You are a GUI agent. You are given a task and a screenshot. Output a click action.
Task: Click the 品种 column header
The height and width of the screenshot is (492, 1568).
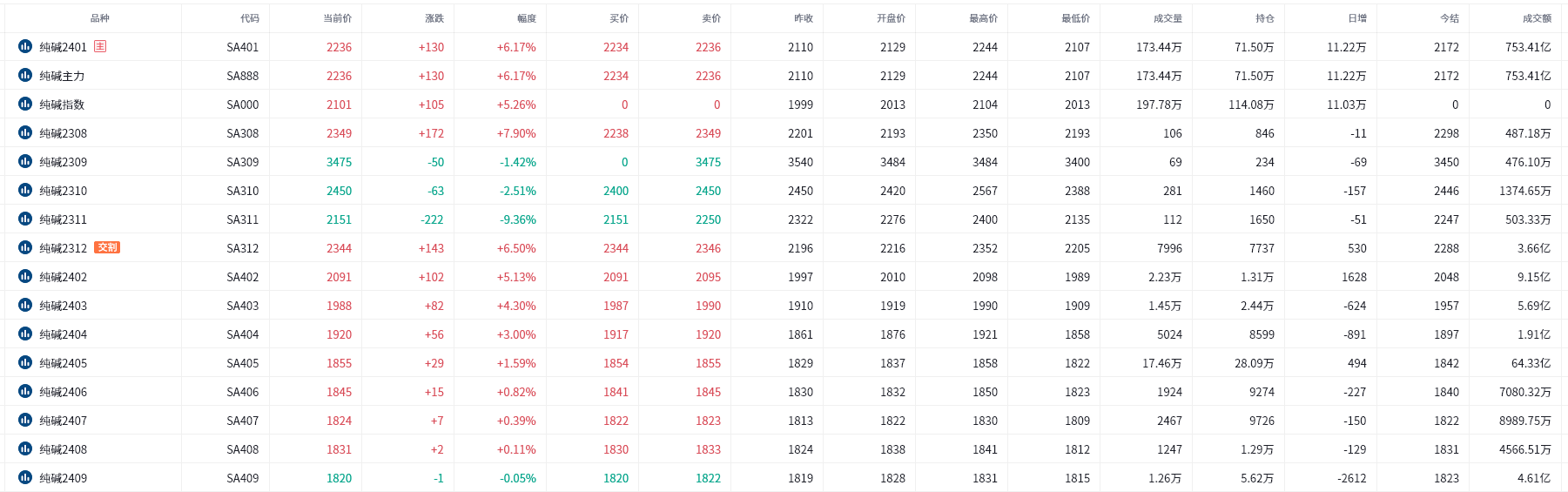click(100, 18)
